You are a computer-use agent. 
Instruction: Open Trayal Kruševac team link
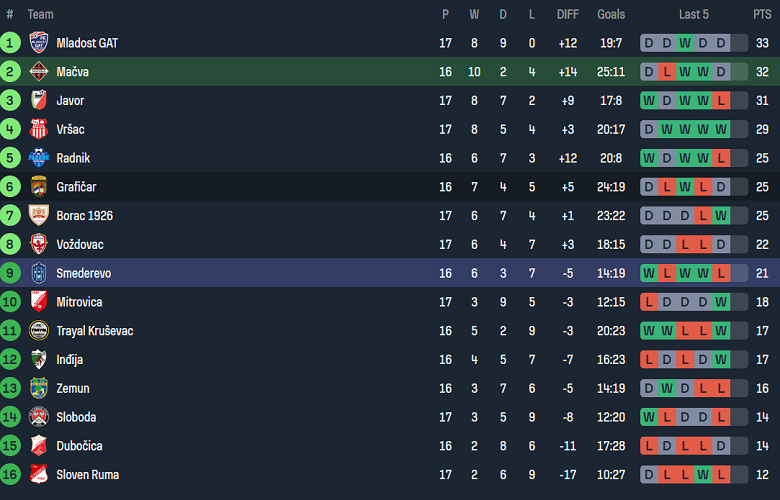tap(94, 331)
